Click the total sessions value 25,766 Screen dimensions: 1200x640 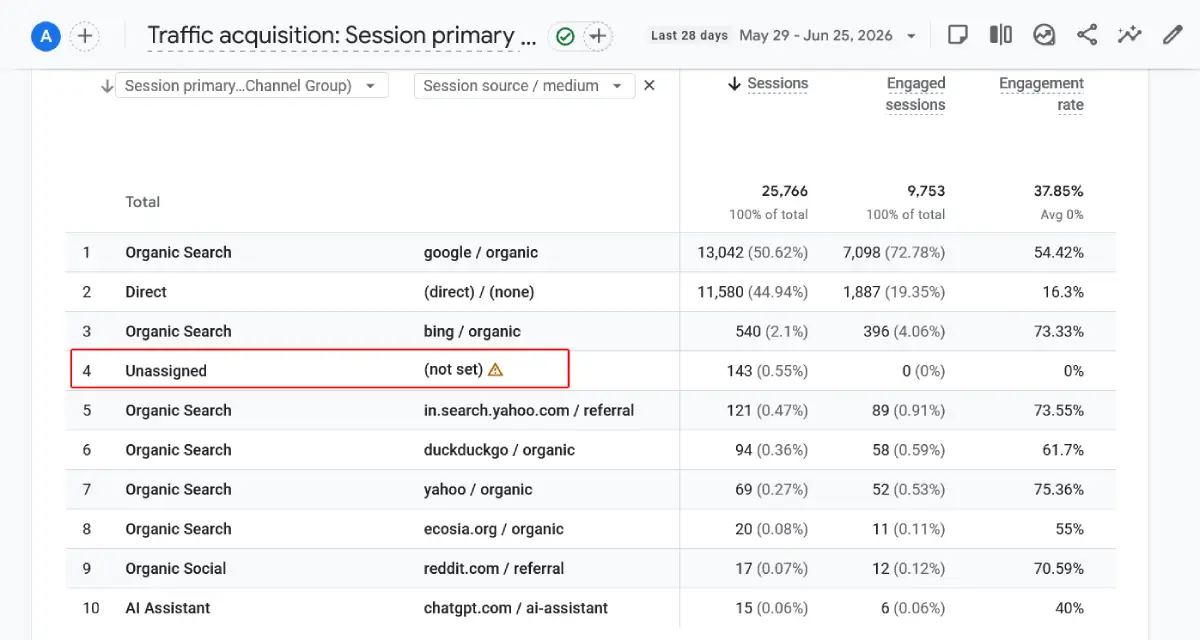pos(784,191)
